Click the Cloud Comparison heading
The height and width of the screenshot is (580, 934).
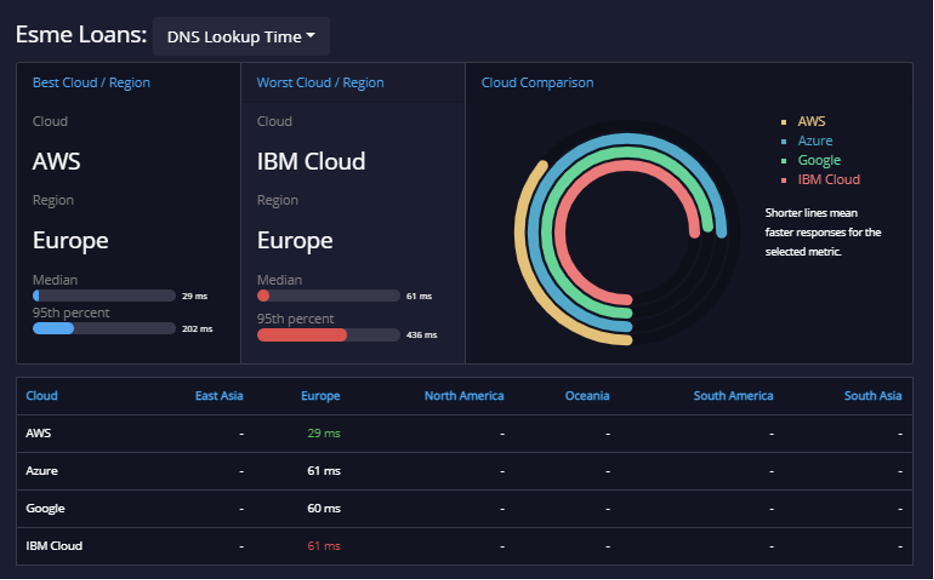click(537, 83)
